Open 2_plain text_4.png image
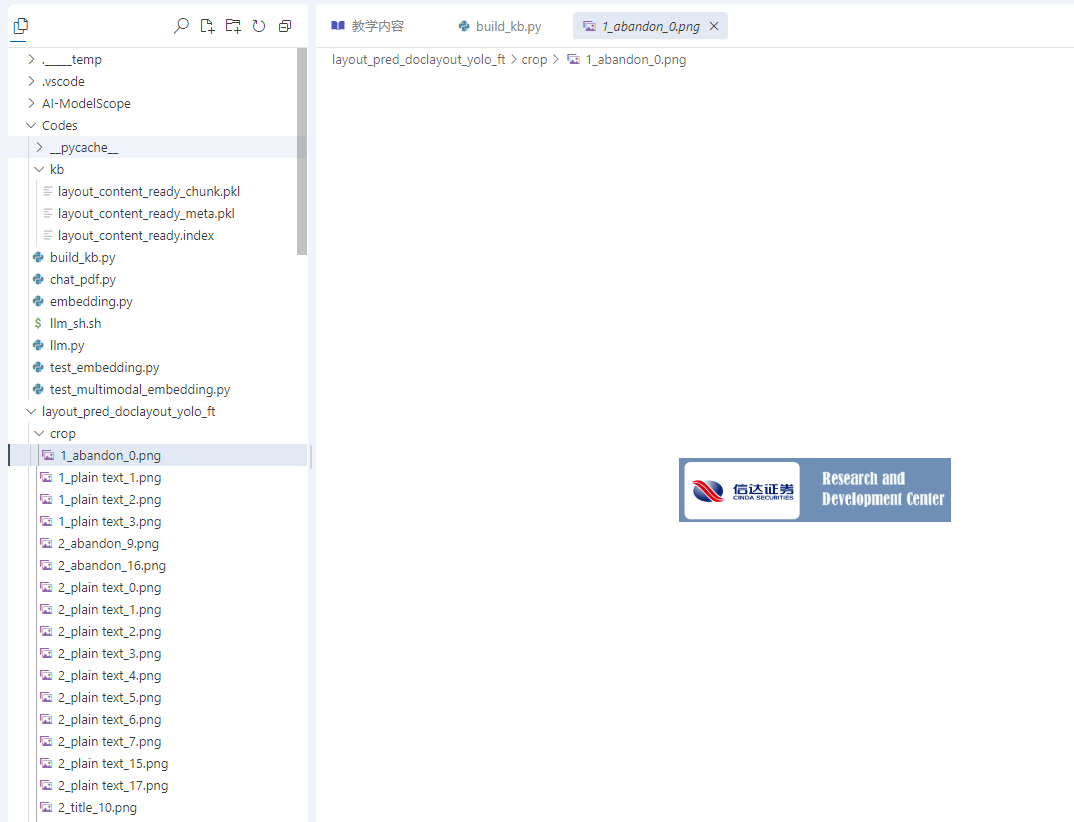The height and width of the screenshot is (822, 1074). coord(158,675)
